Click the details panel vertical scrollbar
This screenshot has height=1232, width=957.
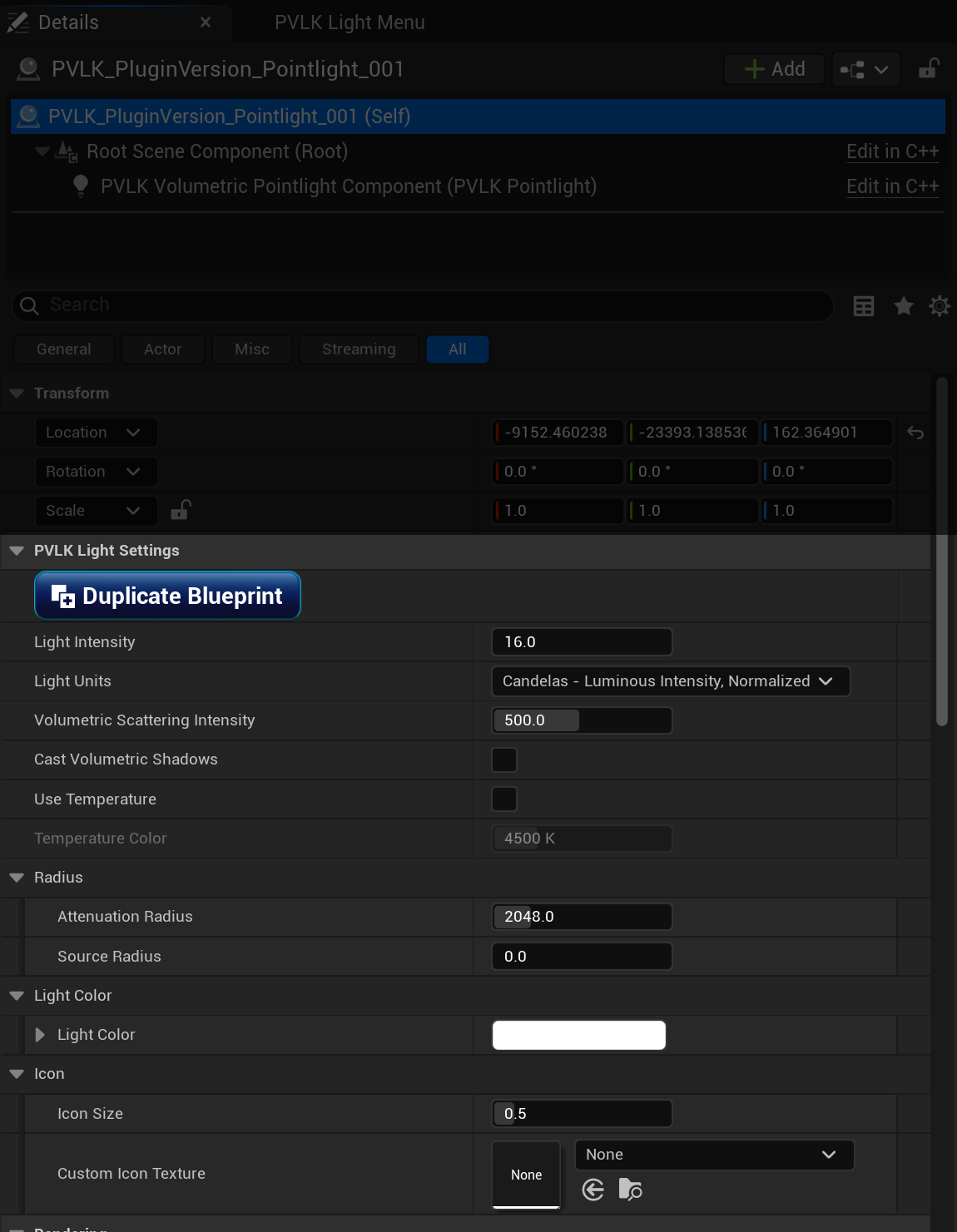pyautogui.click(x=942, y=552)
